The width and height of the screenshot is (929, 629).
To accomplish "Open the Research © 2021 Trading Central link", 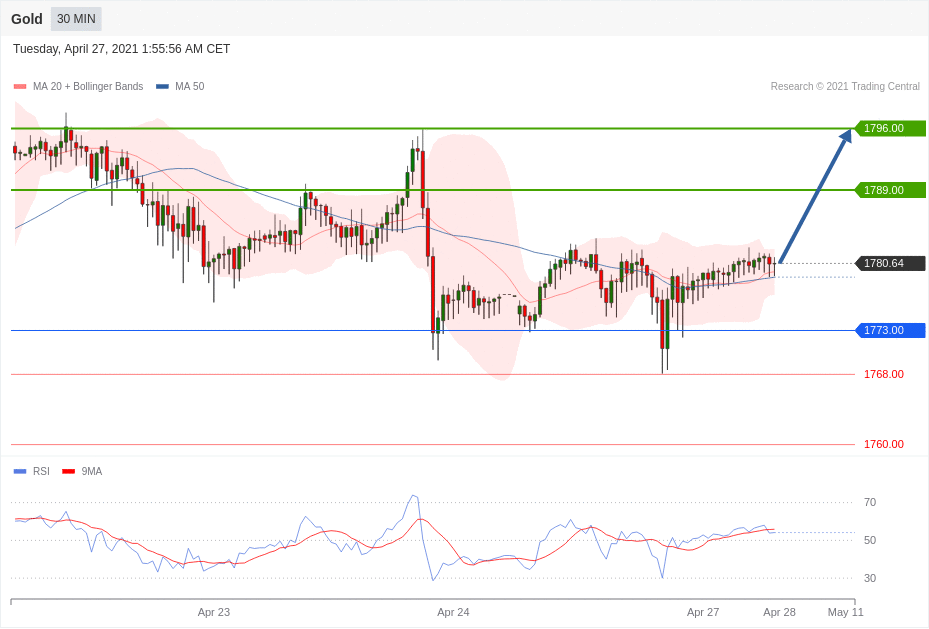I will tap(845, 87).
